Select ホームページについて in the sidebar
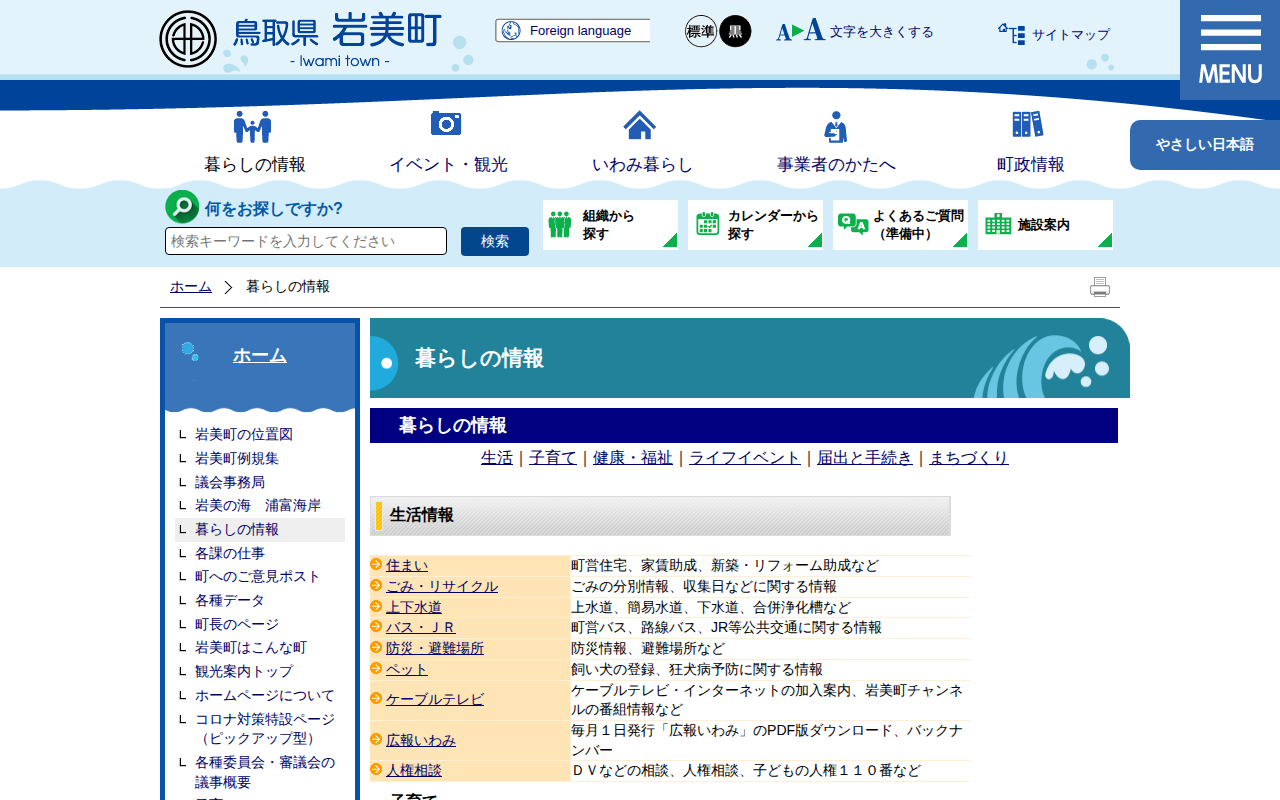The width and height of the screenshot is (1280, 800). click(x=265, y=695)
